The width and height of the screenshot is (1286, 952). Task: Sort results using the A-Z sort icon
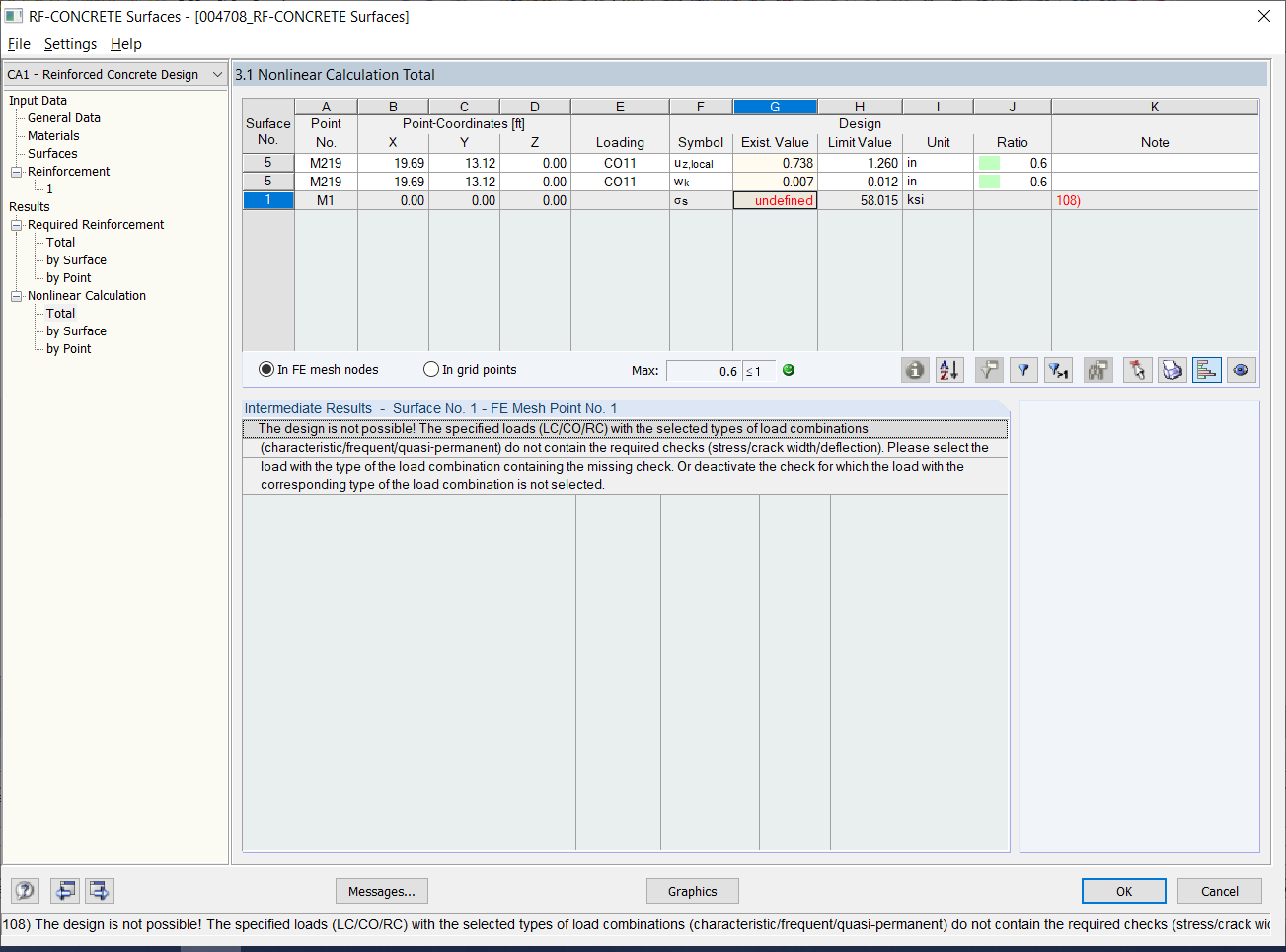coord(949,370)
